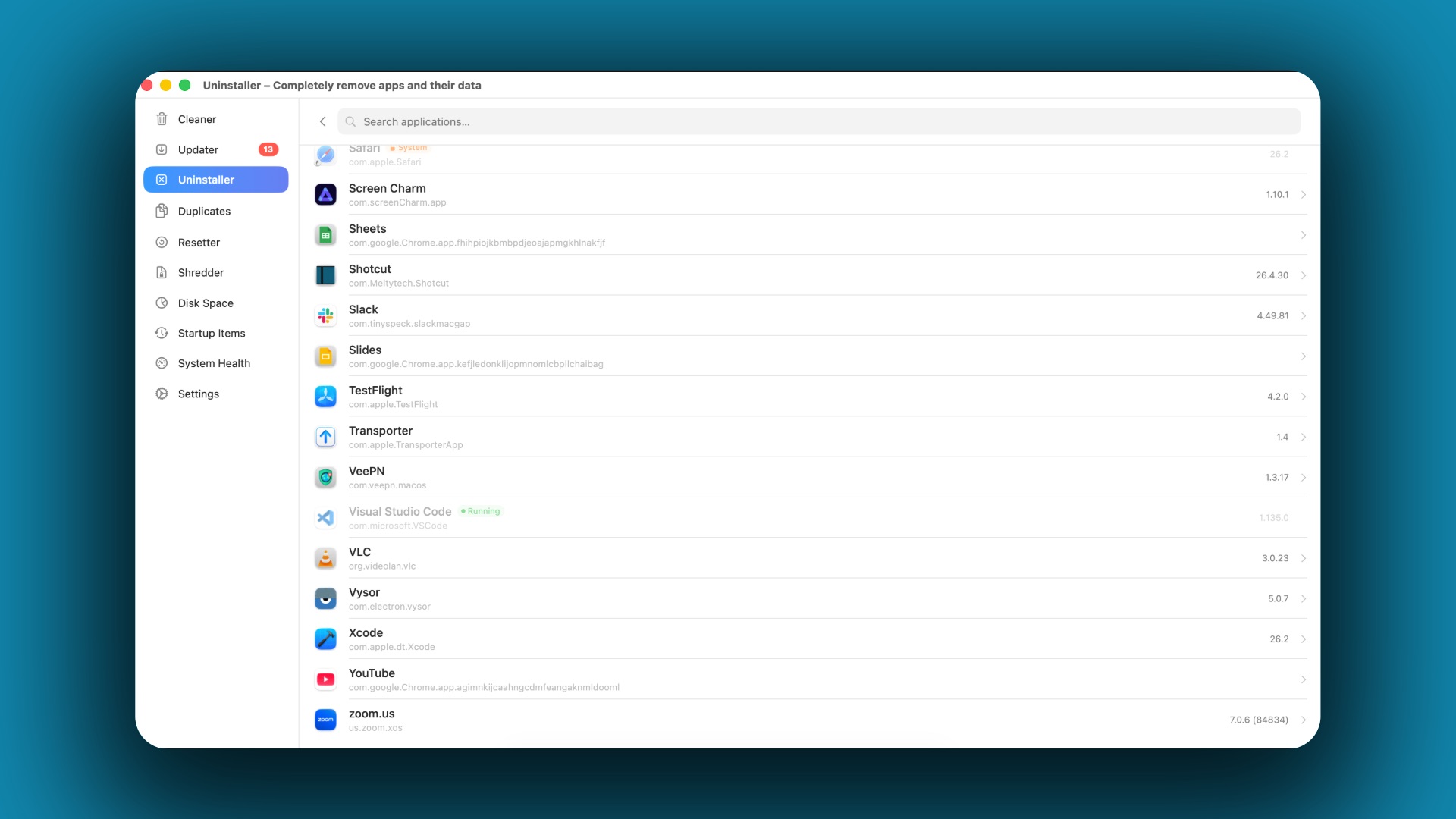Click the com.apple.dt.Xcode bundle ID
Screen dimensions: 1456x819
[392, 647]
